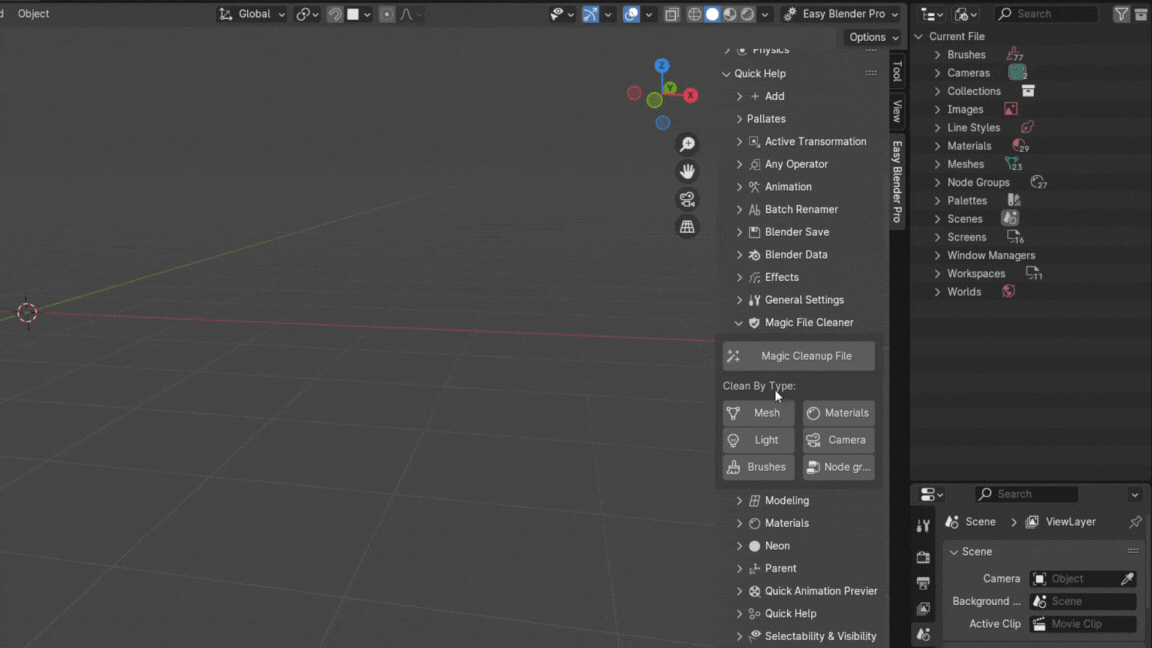
Task: Open the Easy Blender Pro sidebar tab
Action: tap(897, 180)
